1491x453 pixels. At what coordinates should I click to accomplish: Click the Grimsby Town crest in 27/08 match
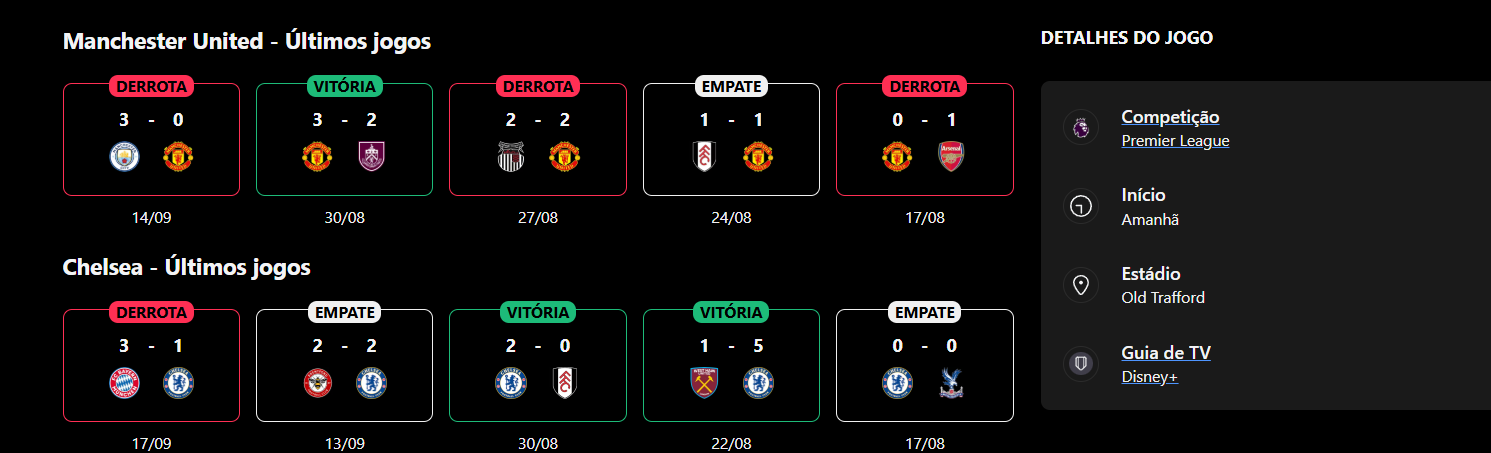(x=512, y=157)
